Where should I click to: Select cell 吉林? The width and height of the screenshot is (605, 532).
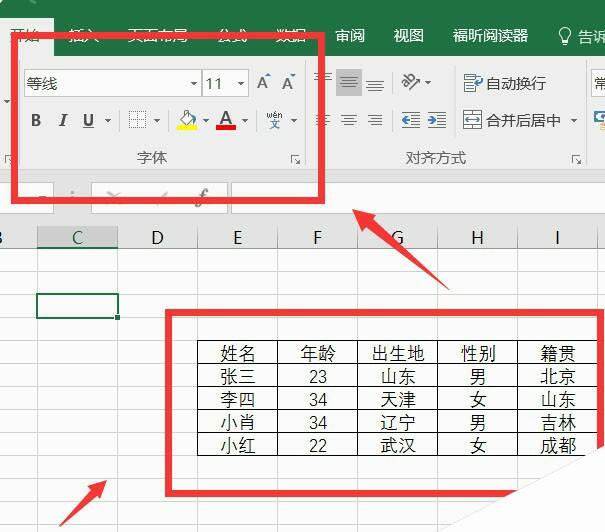pos(558,421)
